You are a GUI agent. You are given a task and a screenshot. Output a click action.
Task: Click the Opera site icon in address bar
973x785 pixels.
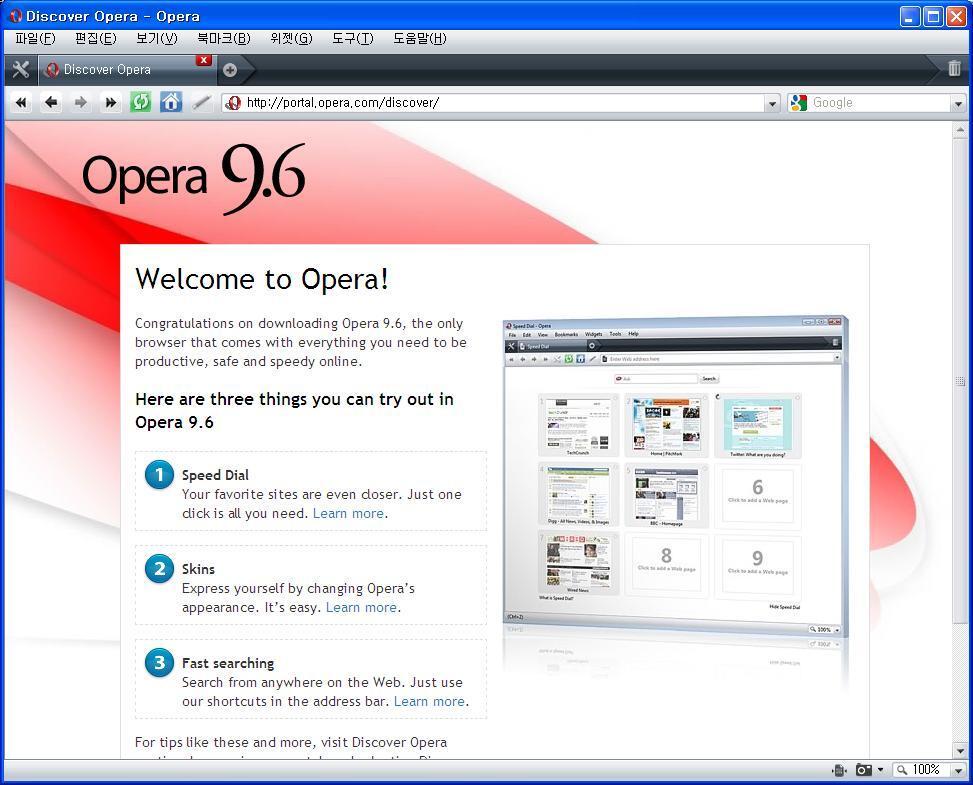(x=233, y=103)
